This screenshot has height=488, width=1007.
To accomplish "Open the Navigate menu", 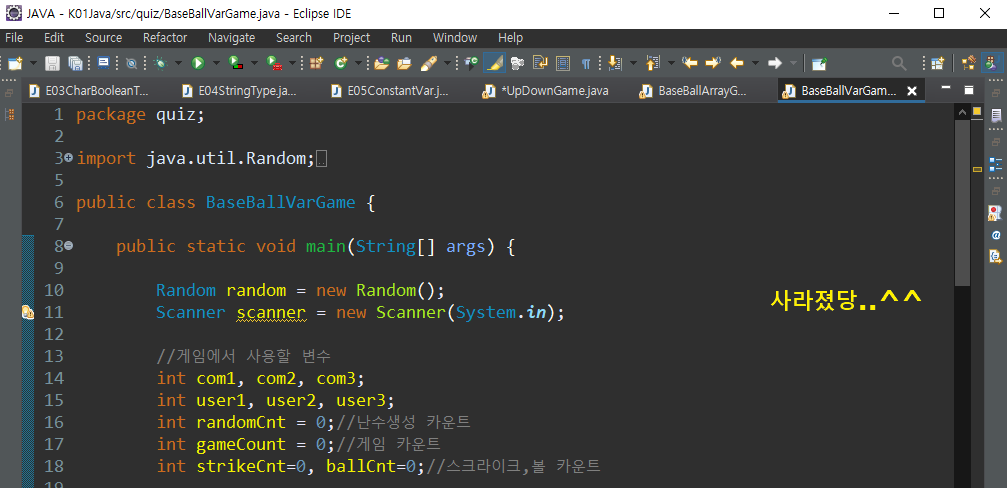I will (232, 38).
